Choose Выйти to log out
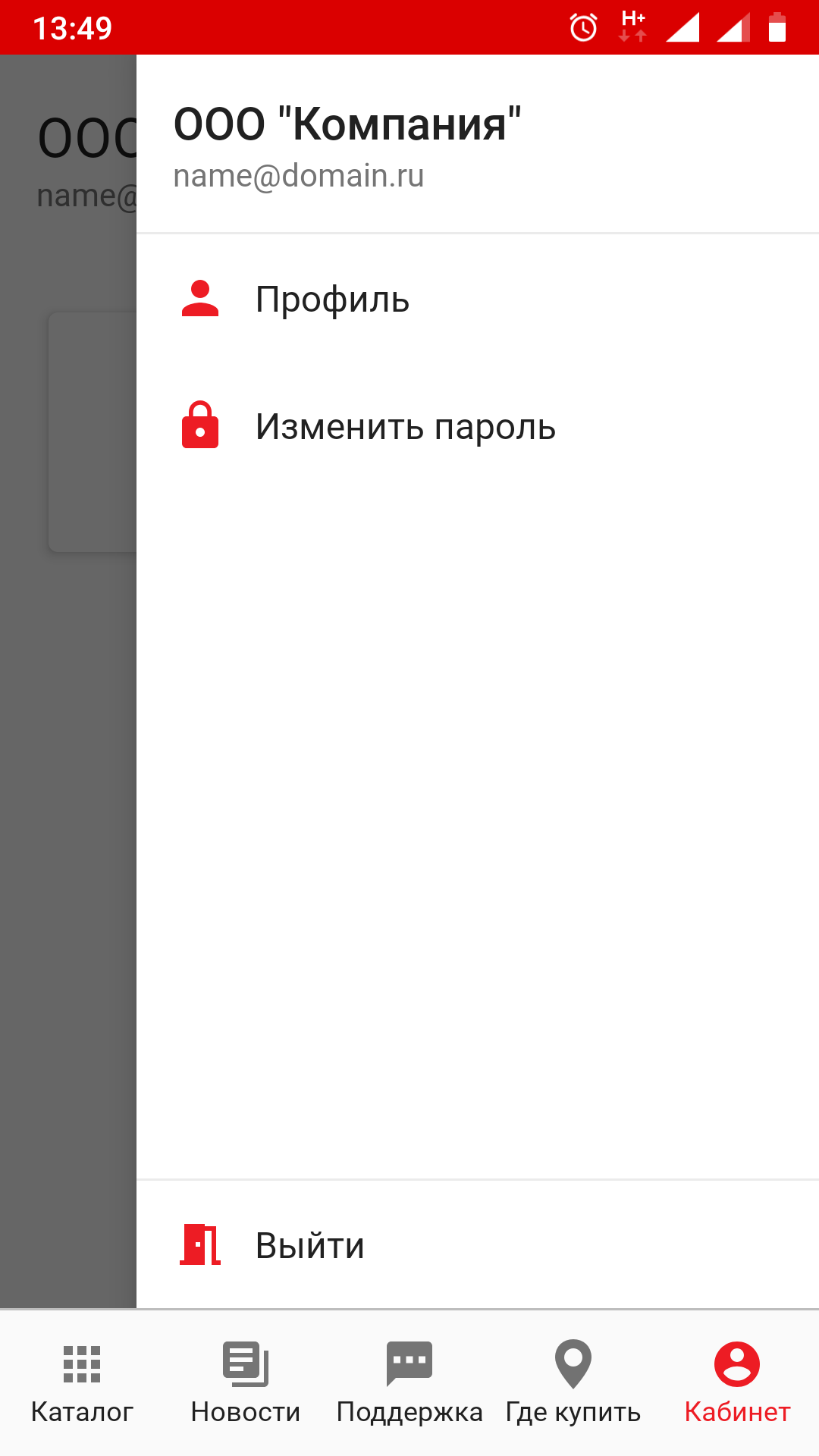Image resolution: width=819 pixels, height=1456 pixels. coord(478,1245)
